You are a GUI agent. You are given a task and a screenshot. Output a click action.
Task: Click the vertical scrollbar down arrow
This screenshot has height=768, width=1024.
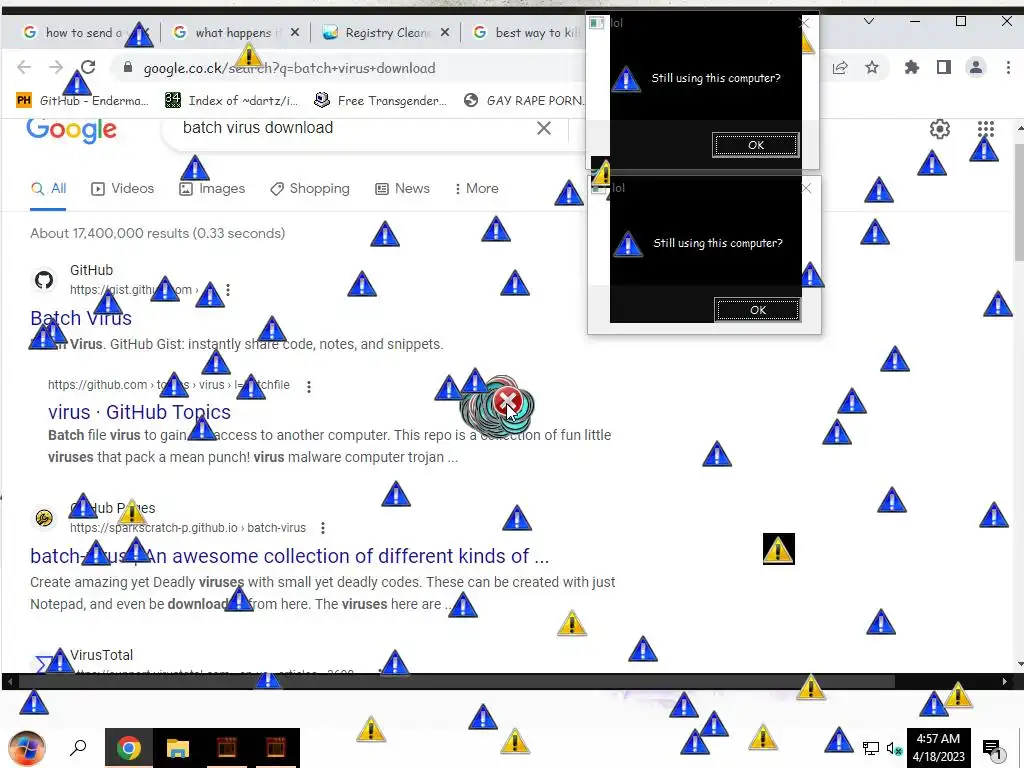1019,664
